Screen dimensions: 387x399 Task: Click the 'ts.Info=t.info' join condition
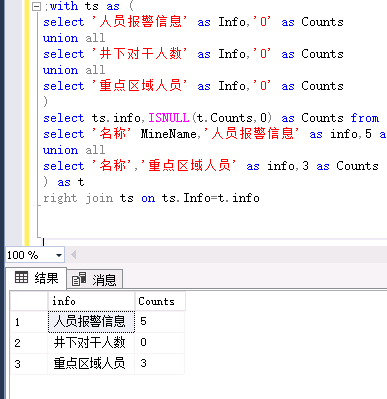tap(211, 198)
